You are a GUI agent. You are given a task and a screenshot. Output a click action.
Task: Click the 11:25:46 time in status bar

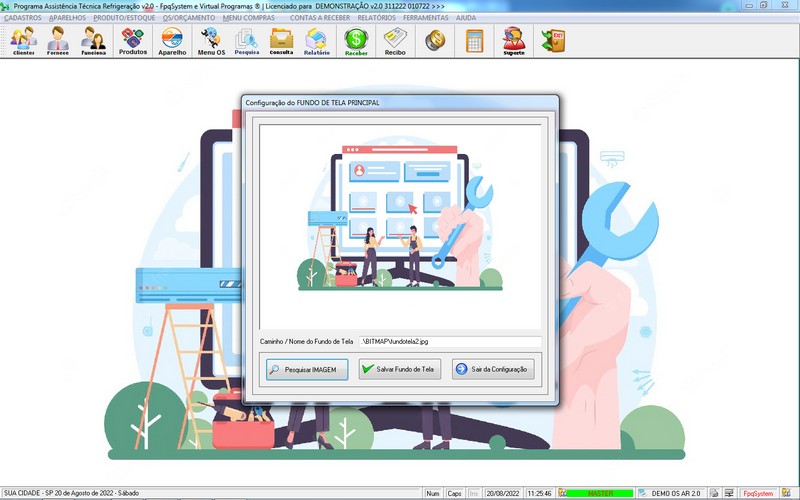tap(539, 493)
